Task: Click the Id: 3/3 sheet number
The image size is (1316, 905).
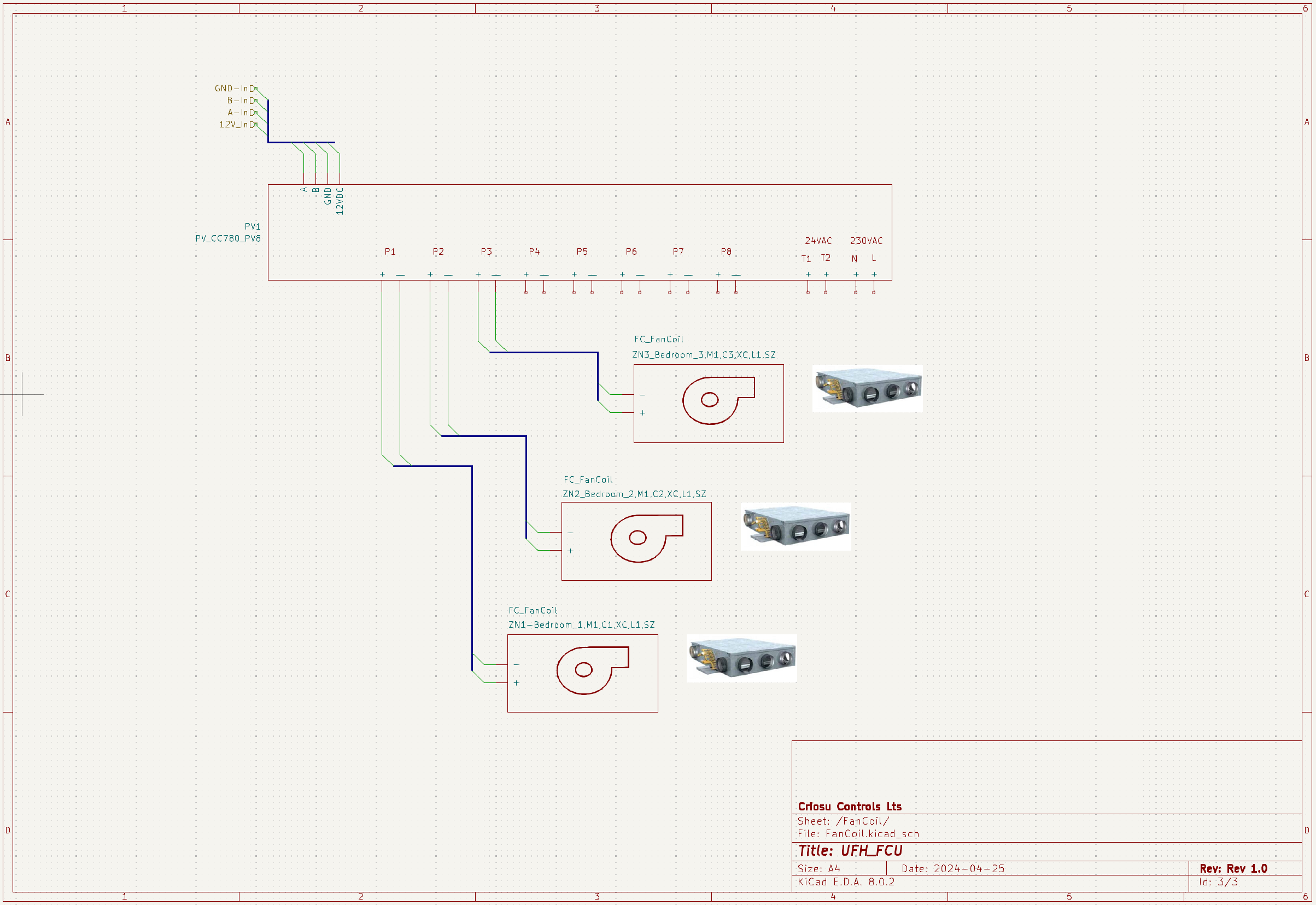Action: 1219,881
